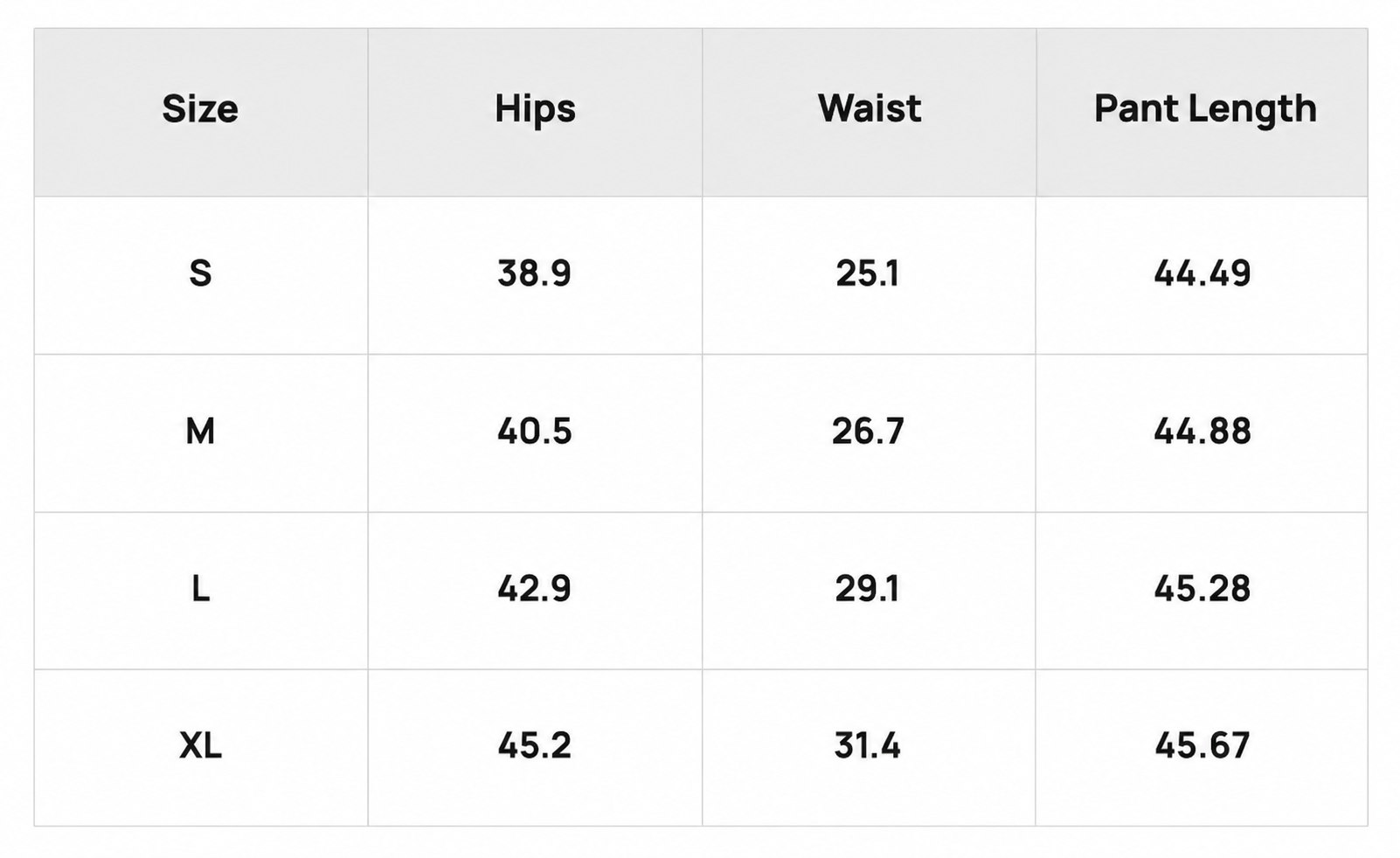Click the Size column header
The height and width of the screenshot is (858, 1400).
click(x=200, y=109)
